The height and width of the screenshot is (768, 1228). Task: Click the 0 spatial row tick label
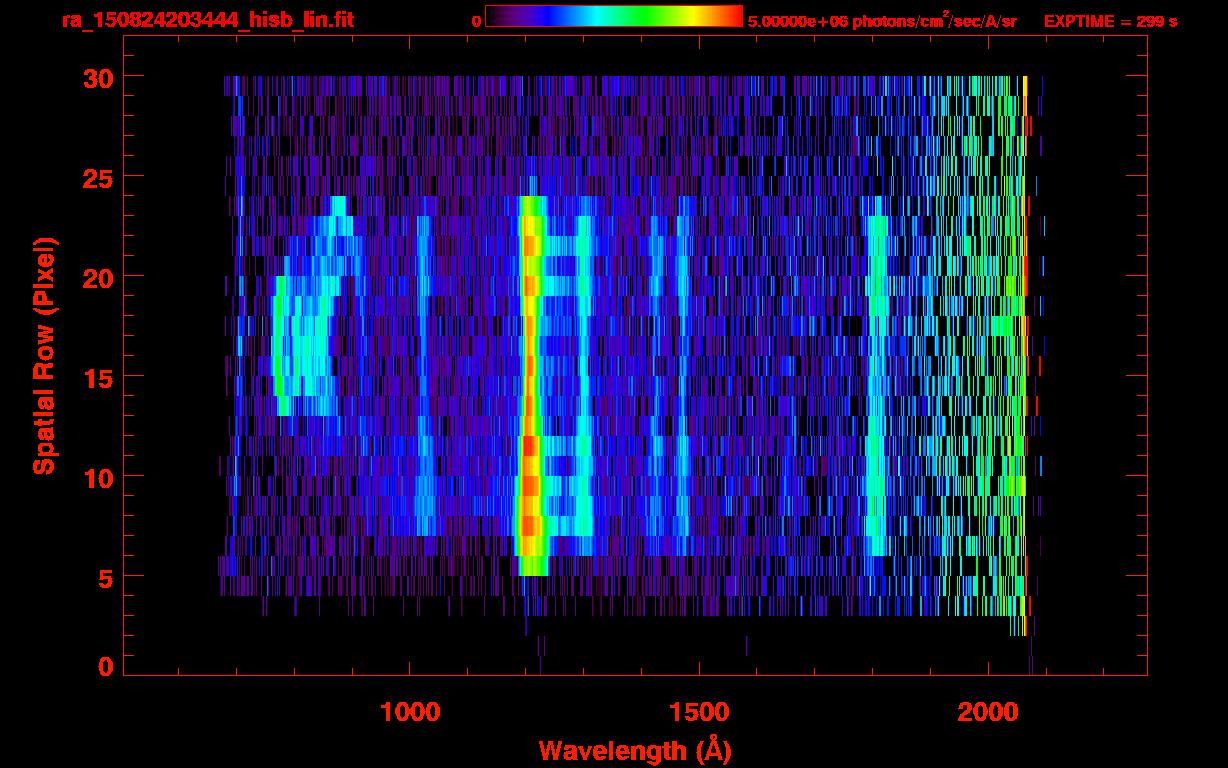click(104, 666)
